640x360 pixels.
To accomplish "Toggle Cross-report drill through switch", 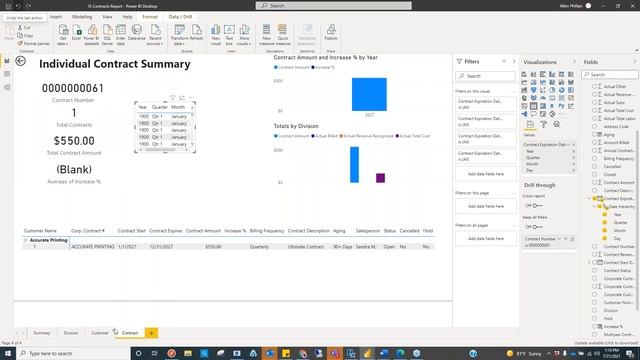I will tap(537, 206).
